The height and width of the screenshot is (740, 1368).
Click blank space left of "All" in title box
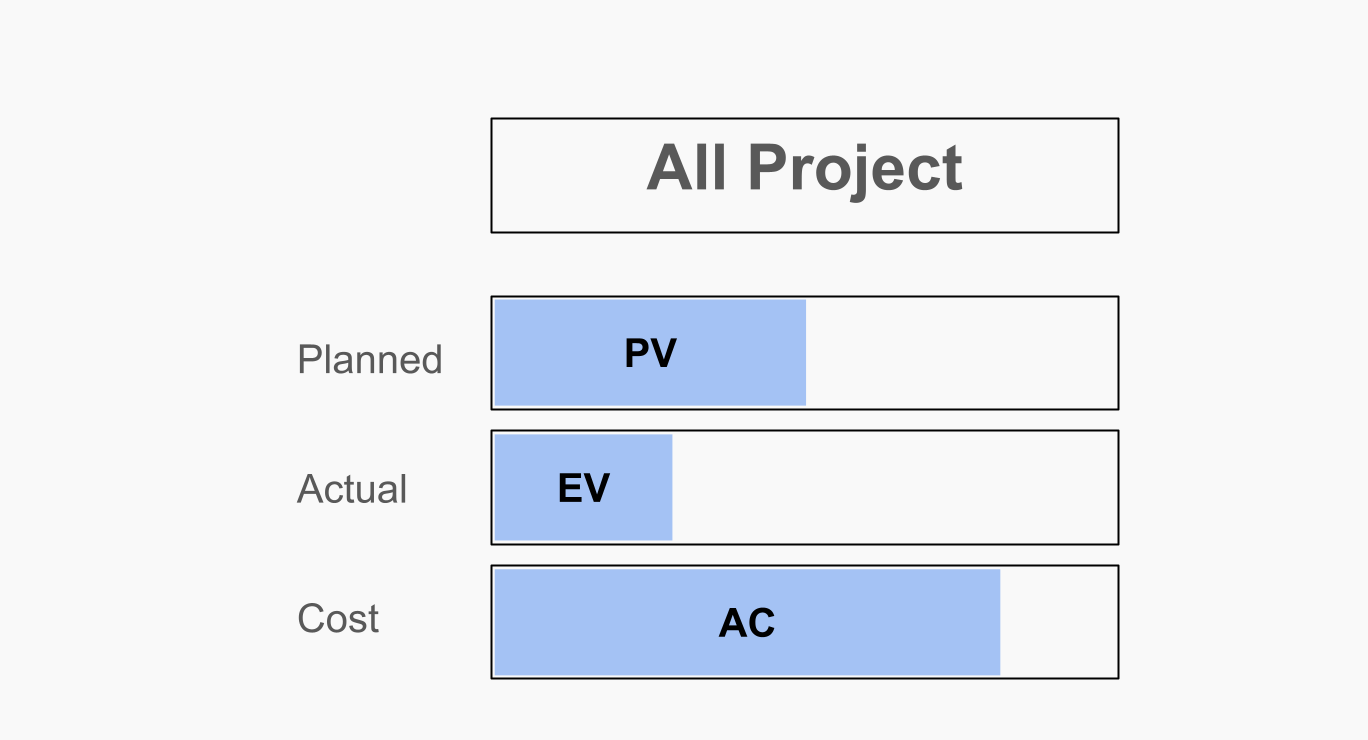coord(565,176)
